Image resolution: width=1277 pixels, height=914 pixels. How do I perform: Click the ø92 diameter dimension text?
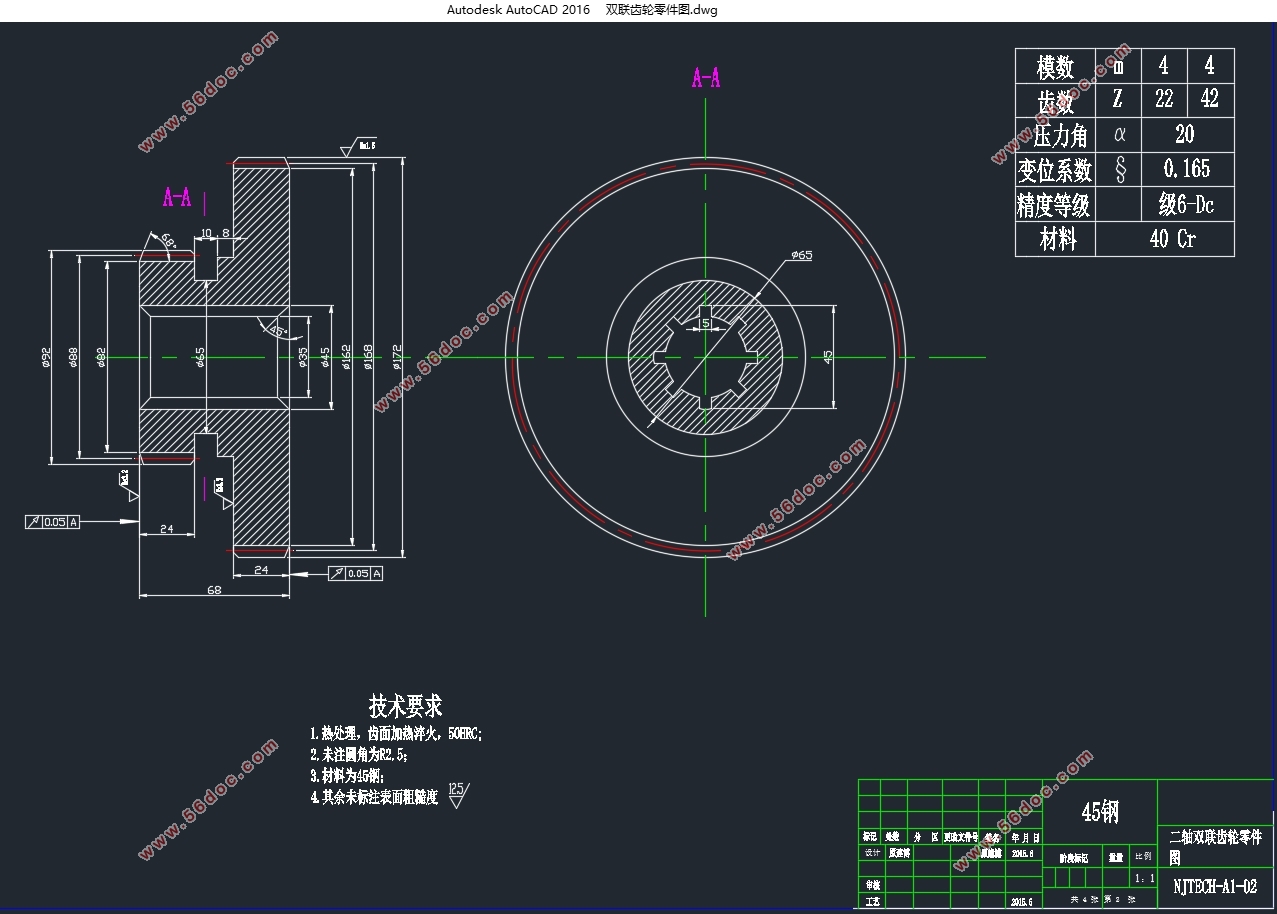click(46, 357)
